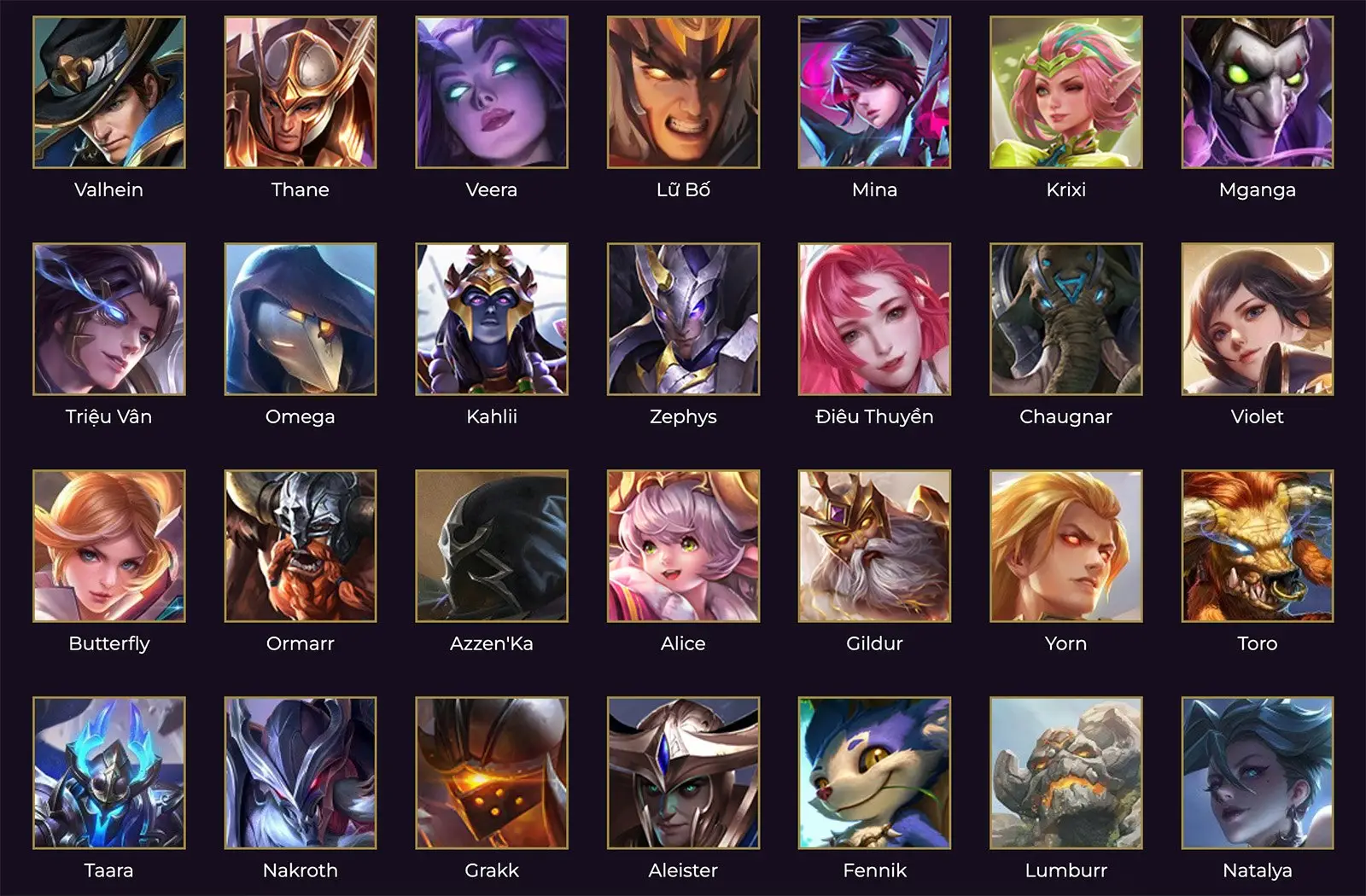
Task: Click Mina's hero portrait
Action: pyautogui.click(x=874, y=92)
